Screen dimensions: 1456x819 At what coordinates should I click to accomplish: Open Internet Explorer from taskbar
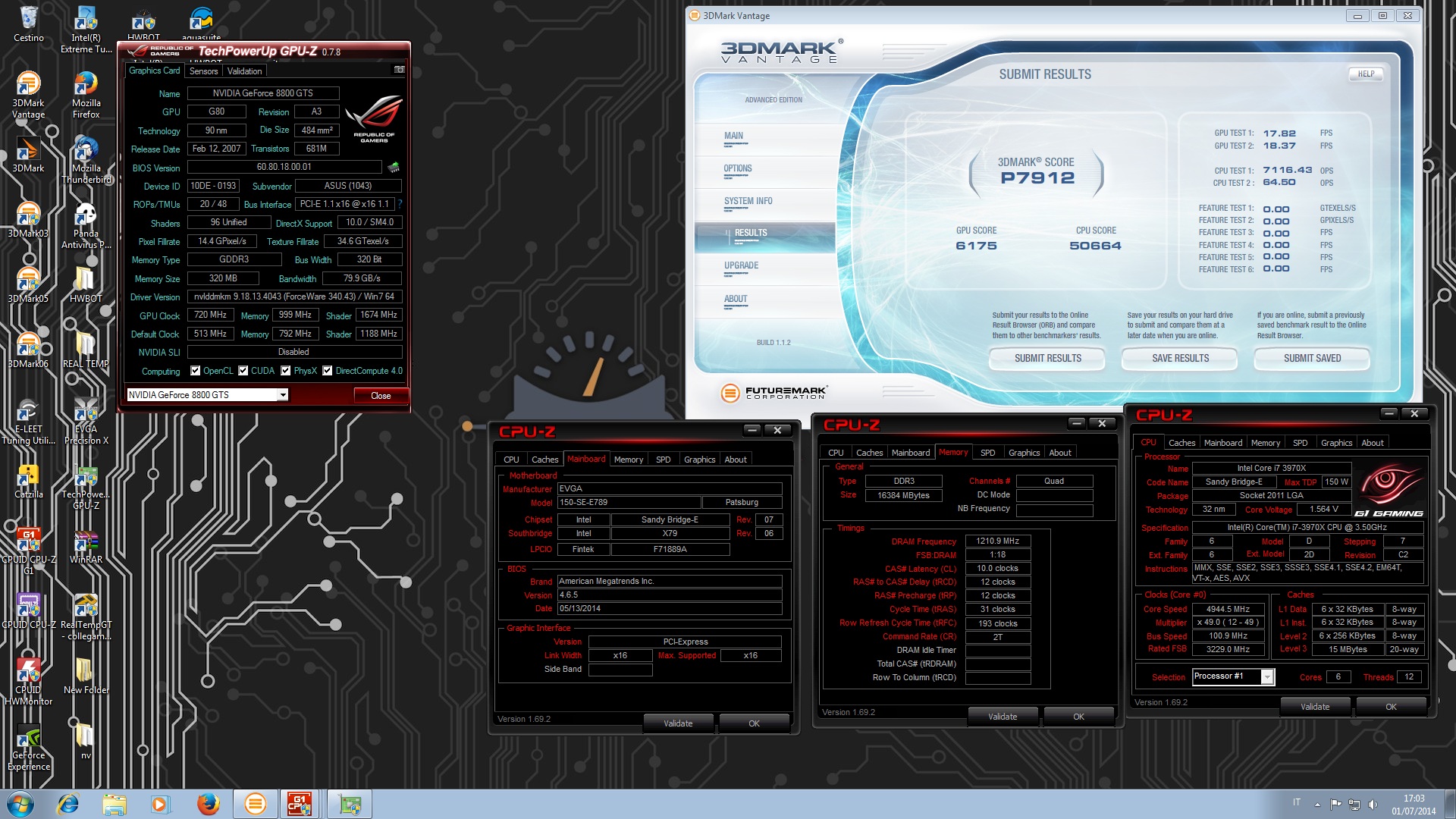pos(68,804)
